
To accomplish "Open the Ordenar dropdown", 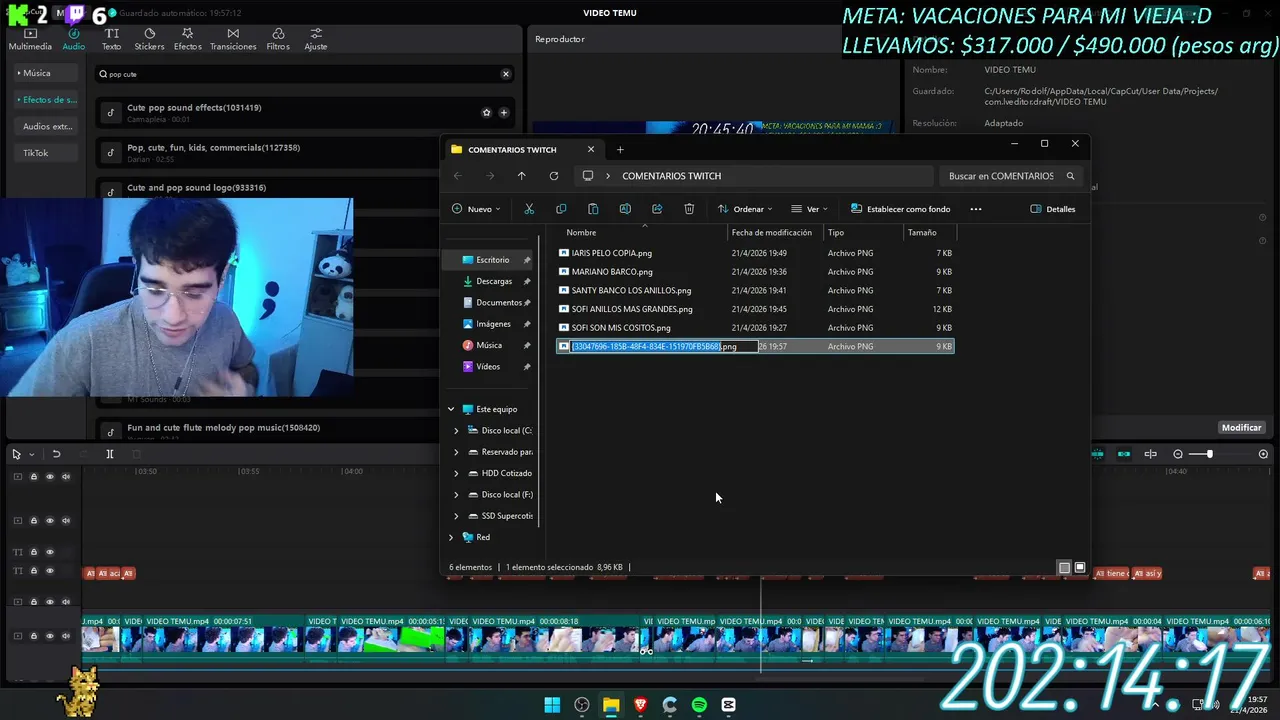I will pyautogui.click(x=745, y=209).
